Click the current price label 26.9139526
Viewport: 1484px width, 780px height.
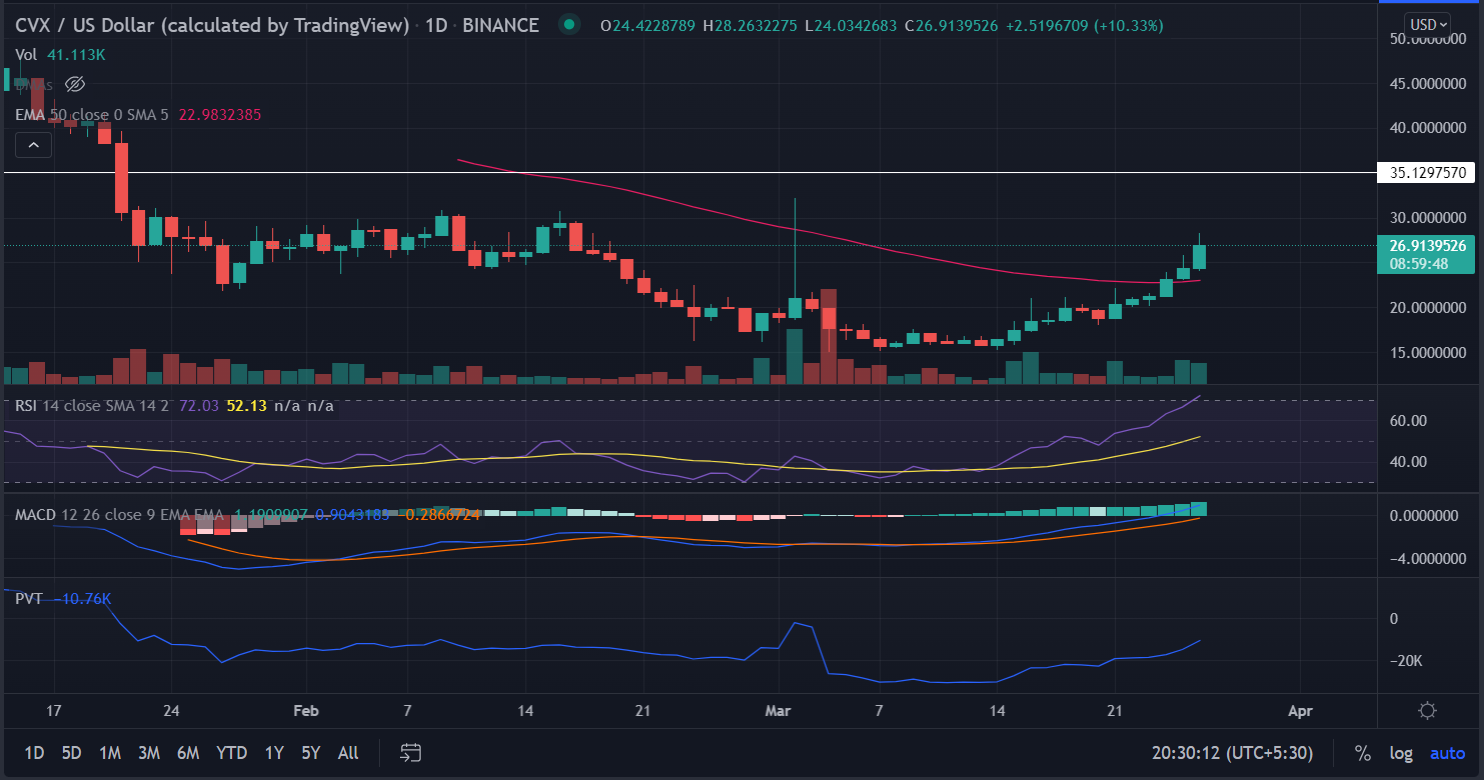(x=1426, y=245)
